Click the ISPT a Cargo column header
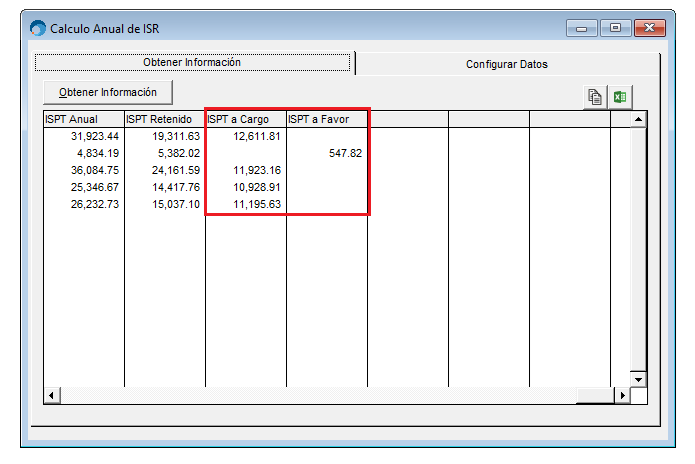 coord(245,119)
